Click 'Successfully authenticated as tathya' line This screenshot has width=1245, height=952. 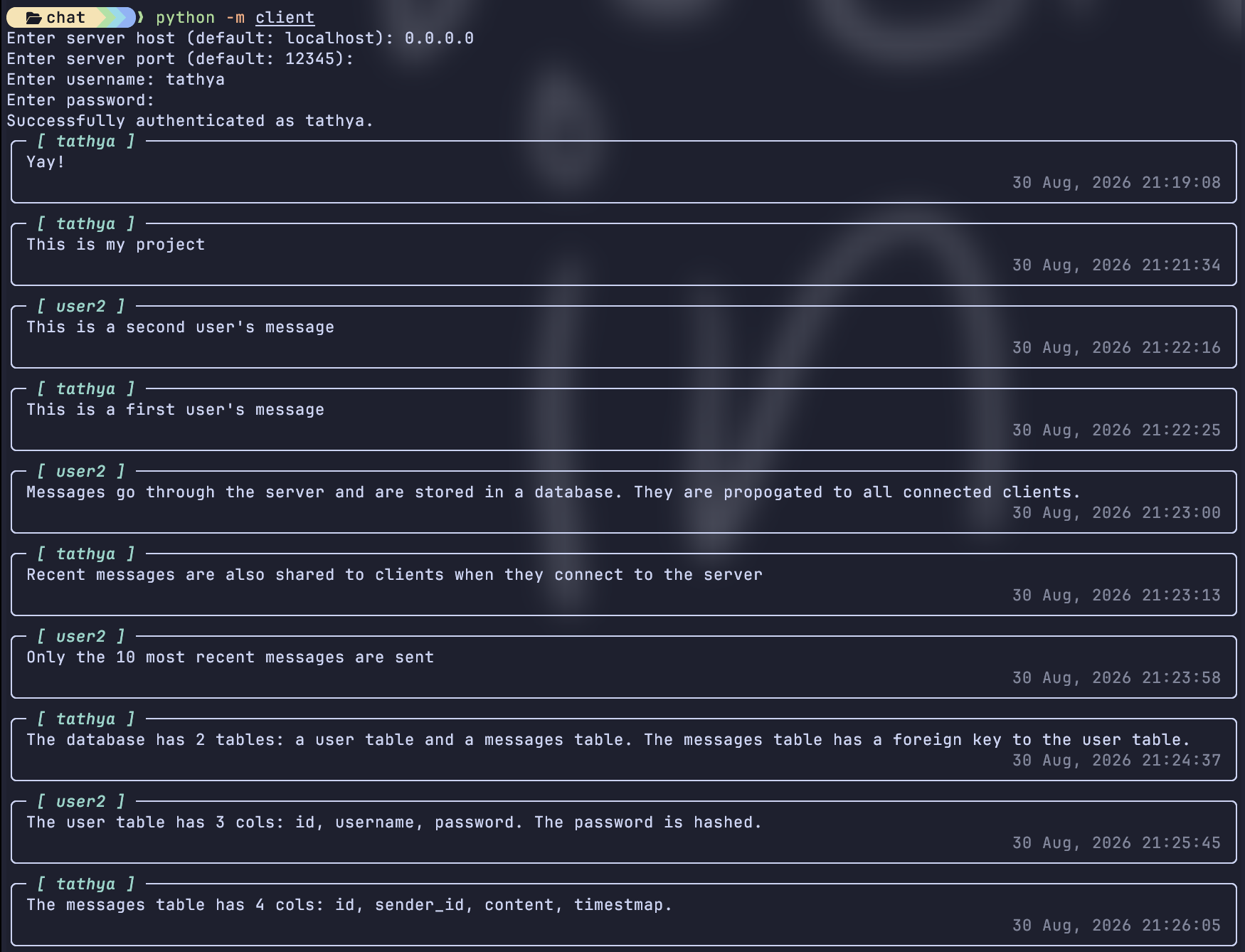(x=190, y=121)
